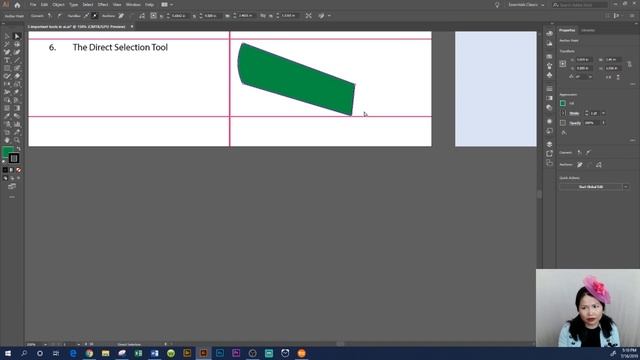Select the Eraser tool
The width and height of the screenshot is (640, 360).
point(17,76)
